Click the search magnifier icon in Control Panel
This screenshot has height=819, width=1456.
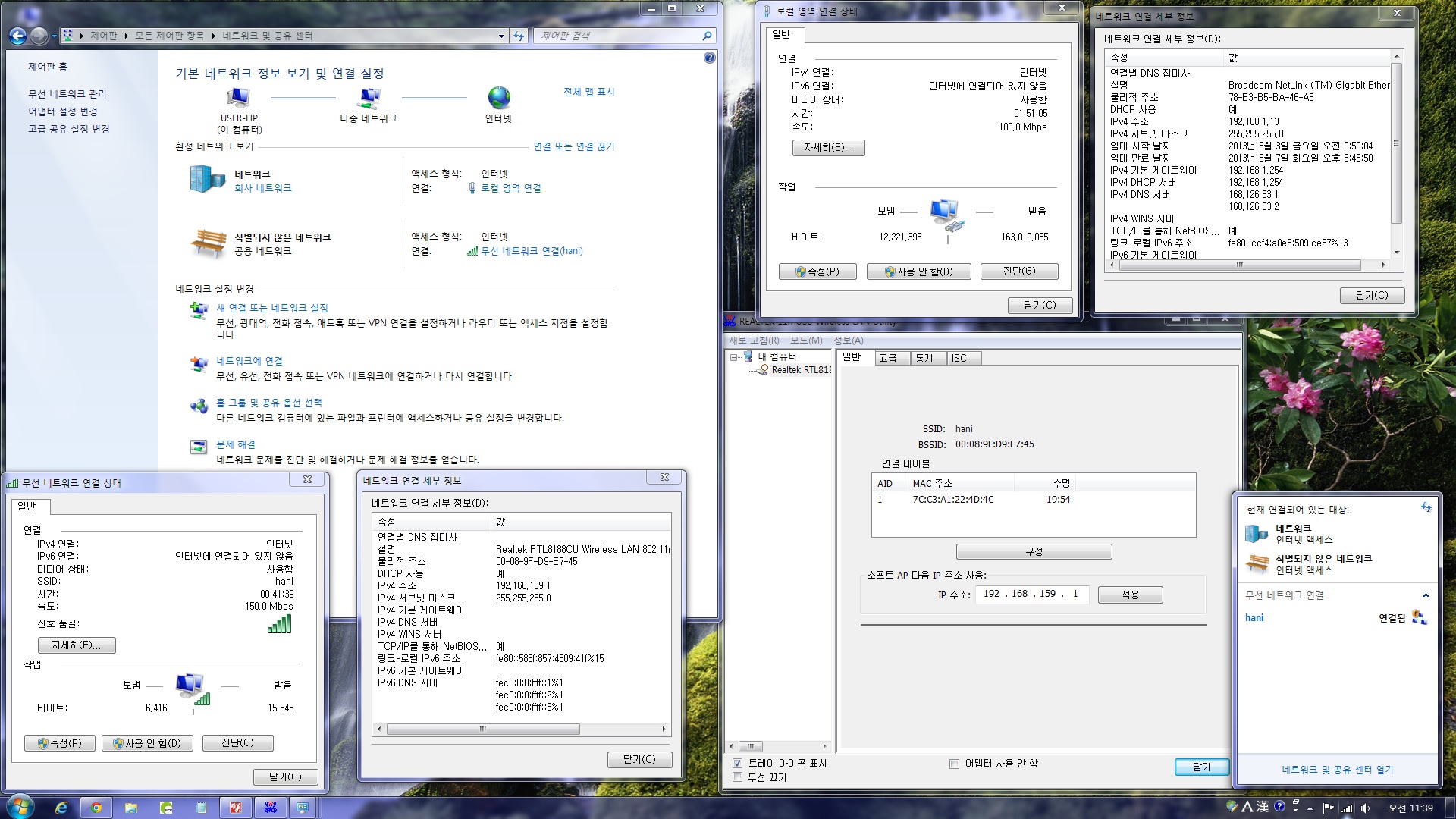707,36
